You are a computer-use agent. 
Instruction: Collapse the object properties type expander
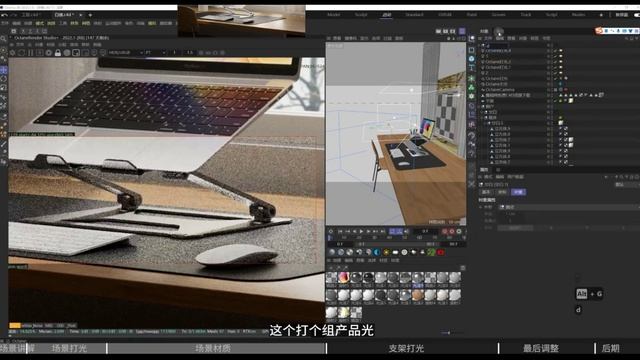pyautogui.click(x=480, y=207)
